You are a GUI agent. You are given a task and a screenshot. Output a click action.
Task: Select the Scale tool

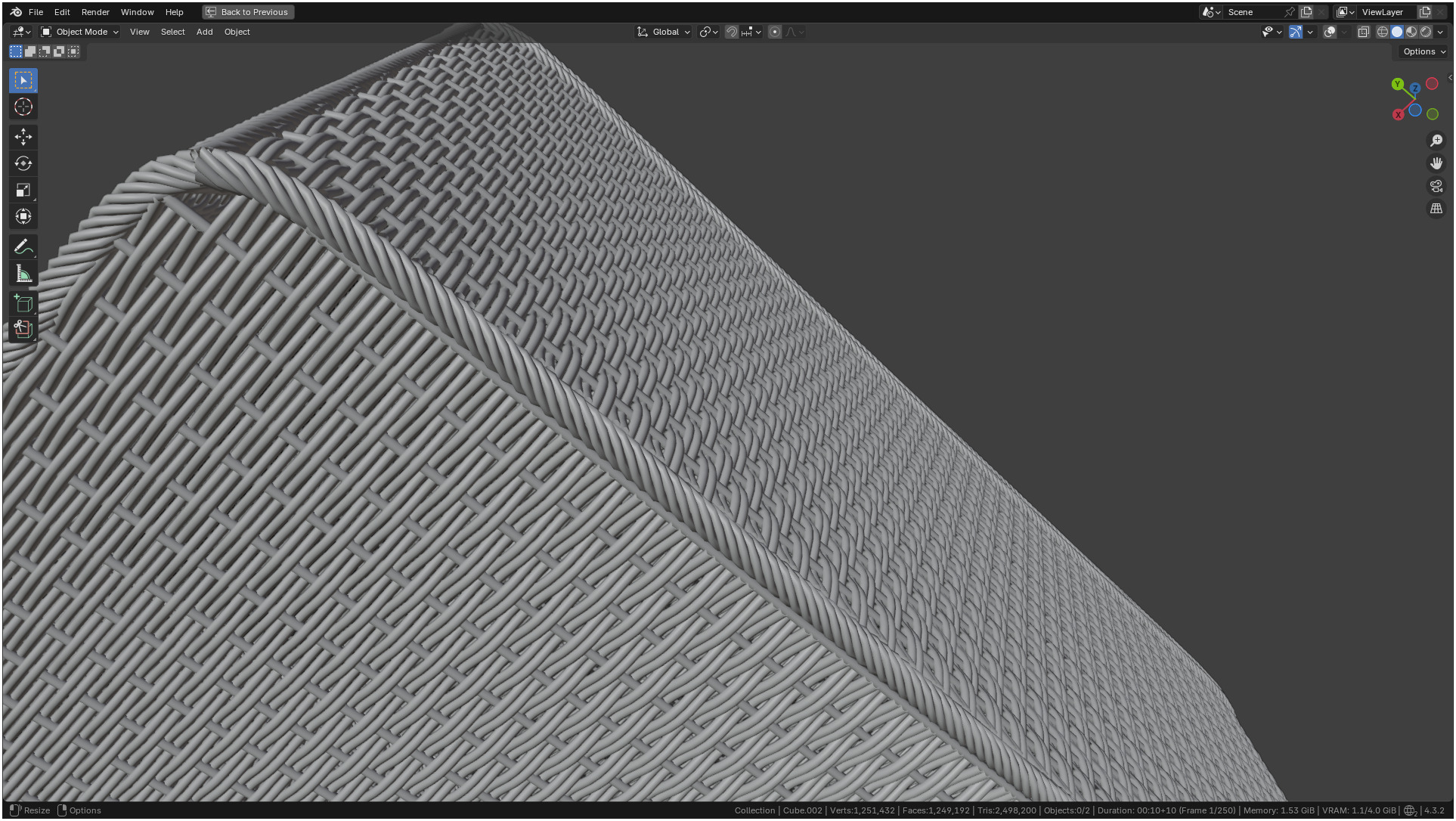point(23,190)
